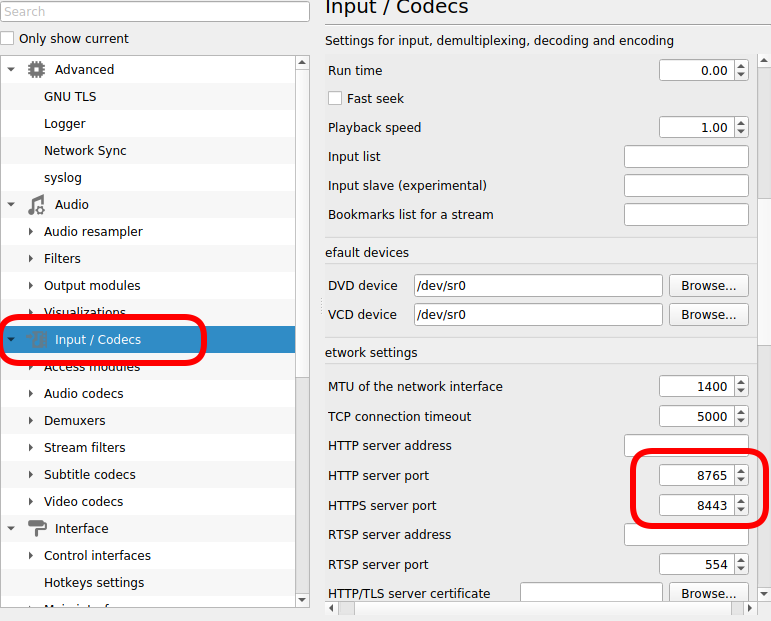Click the Interface paint roller icon
The image size is (771, 621).
(x=37, y=529)
